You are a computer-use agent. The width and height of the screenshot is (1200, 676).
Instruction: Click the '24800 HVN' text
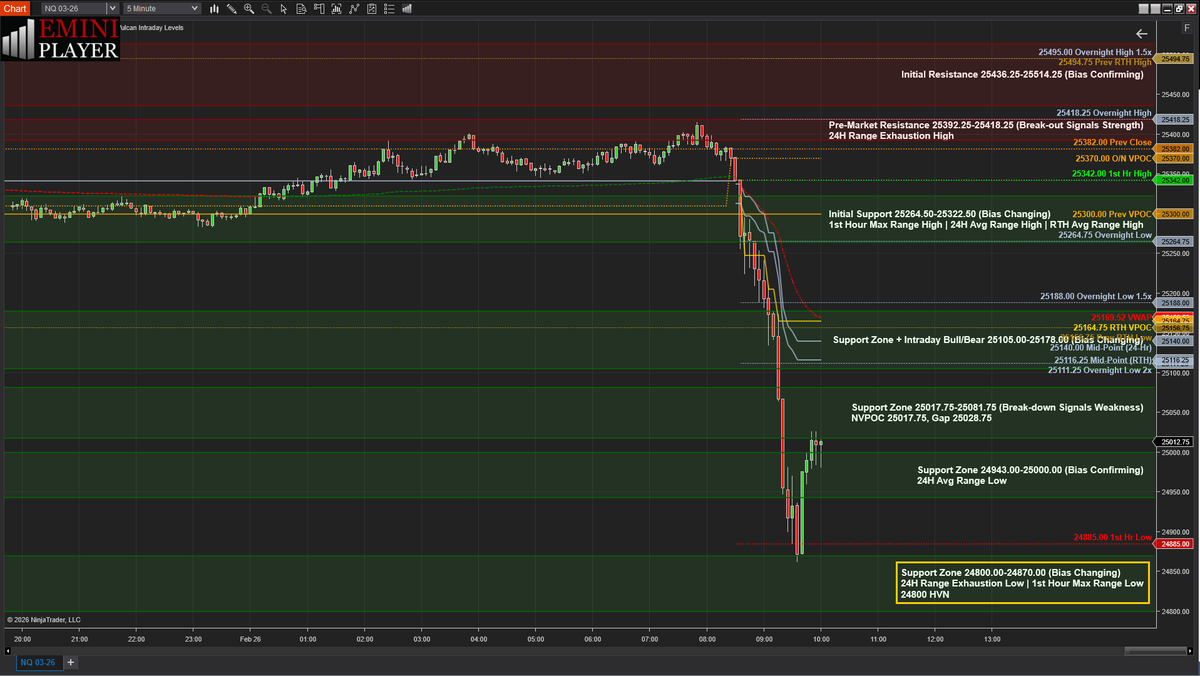[x=925, y=594]
